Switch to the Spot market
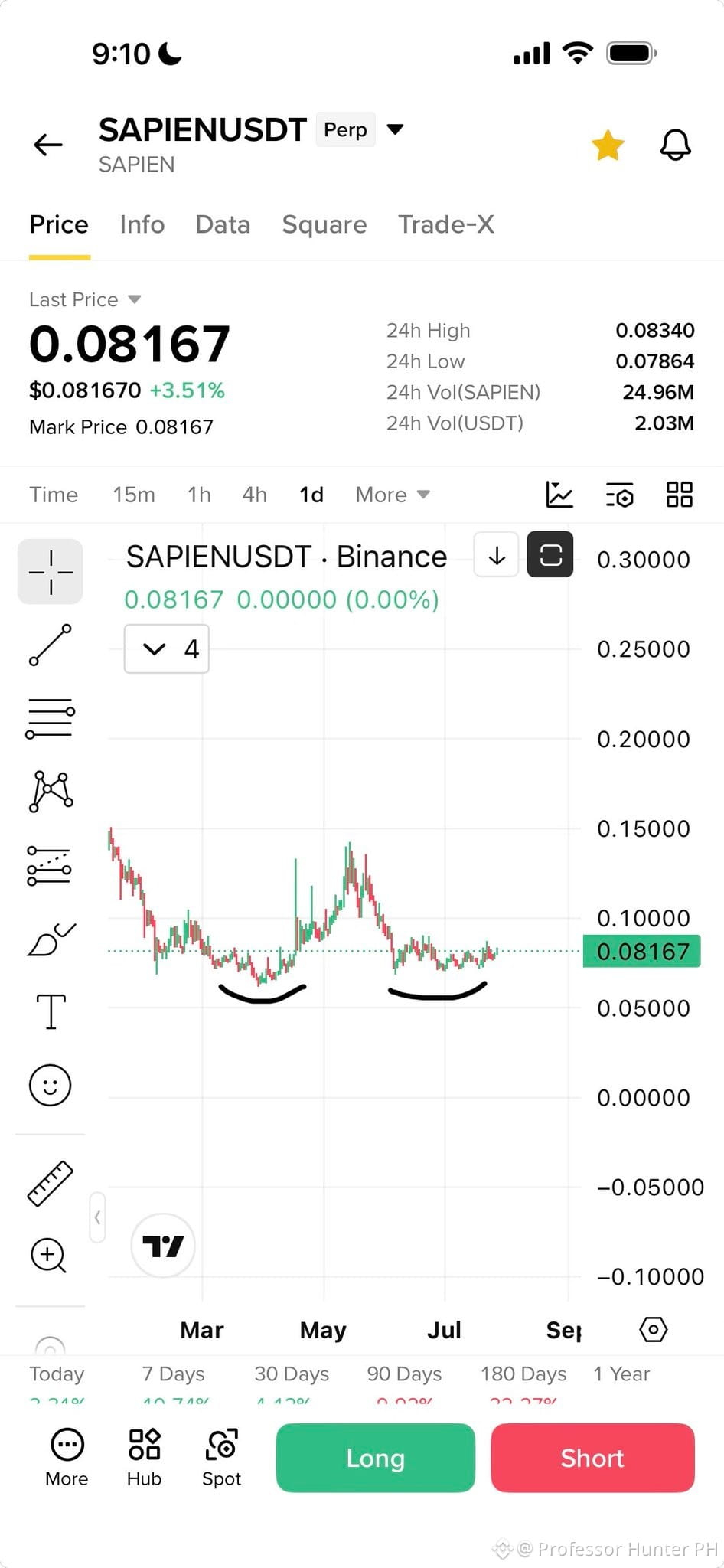The width and height of the screenshot is (724, 1568). pos(221,1458)
